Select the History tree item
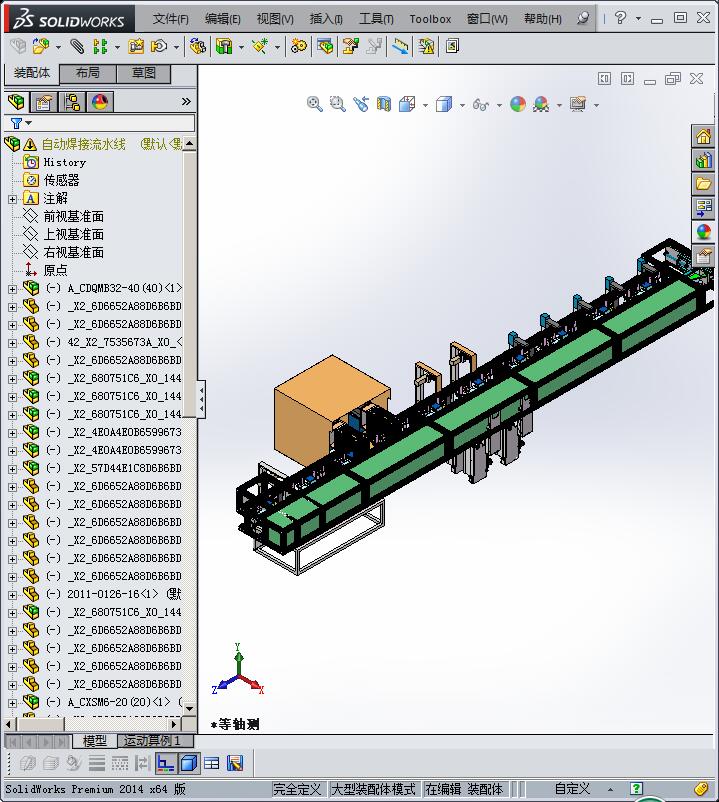The image size is (719, 802). point(64,162)
